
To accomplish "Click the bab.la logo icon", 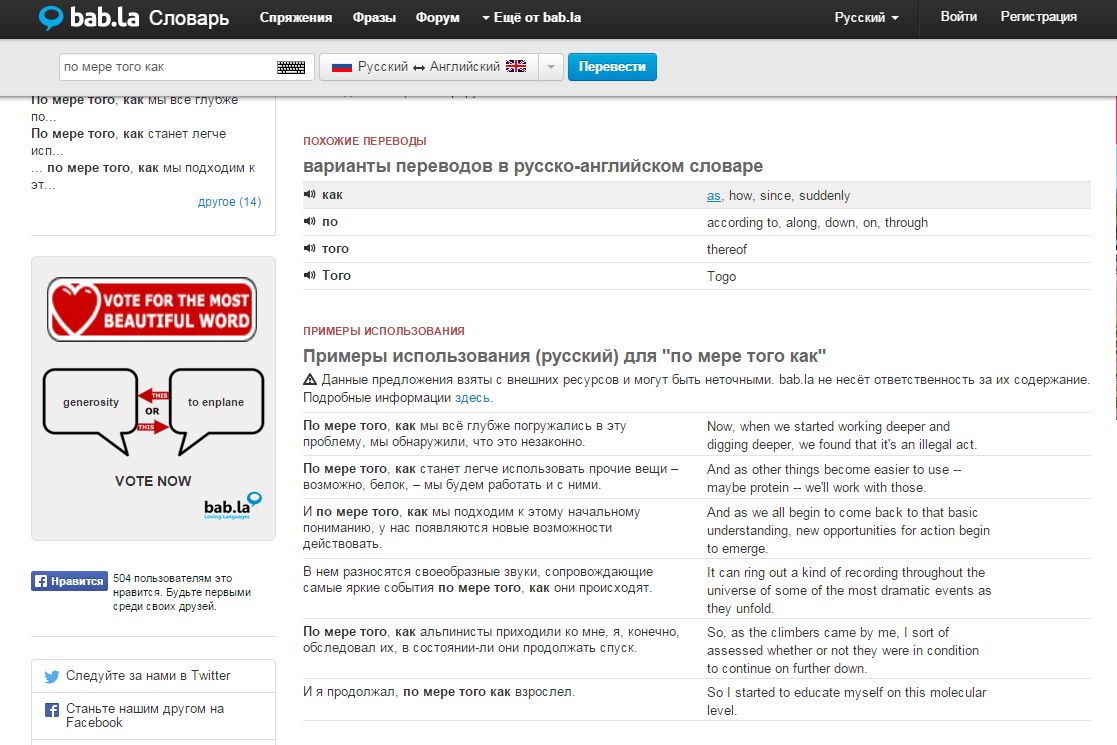I will coord(51,18).
